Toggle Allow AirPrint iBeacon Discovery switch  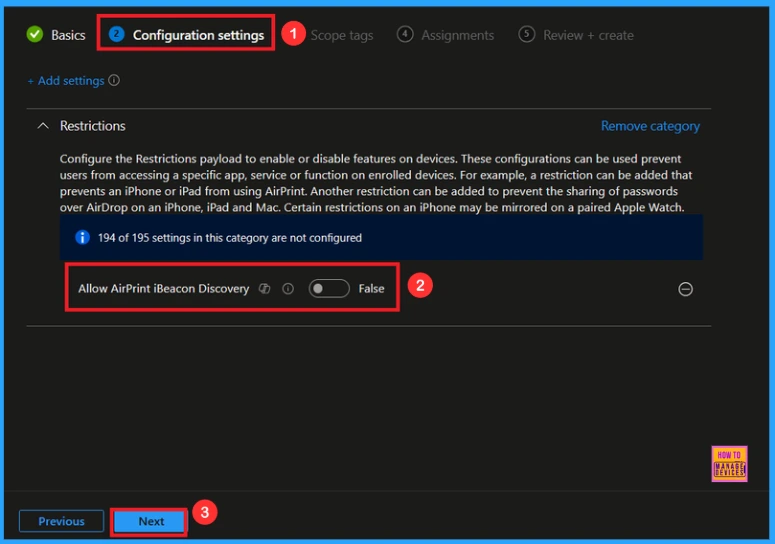328,289
